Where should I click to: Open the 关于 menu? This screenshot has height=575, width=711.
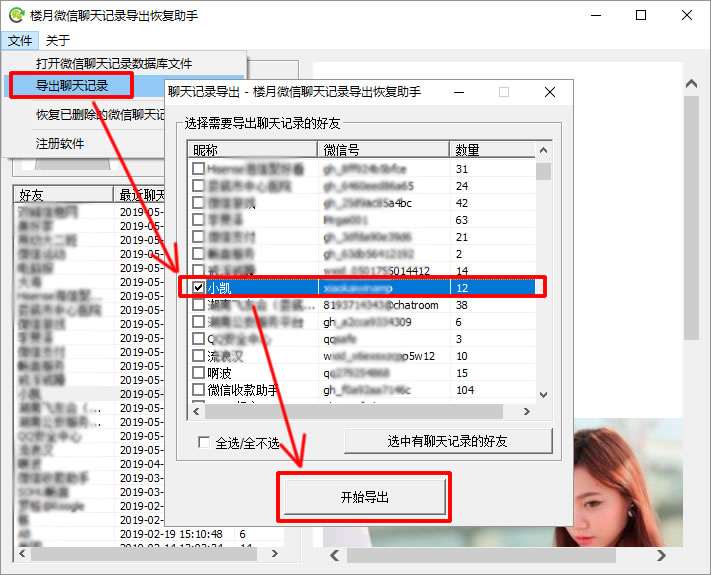(x=58, y=41)
